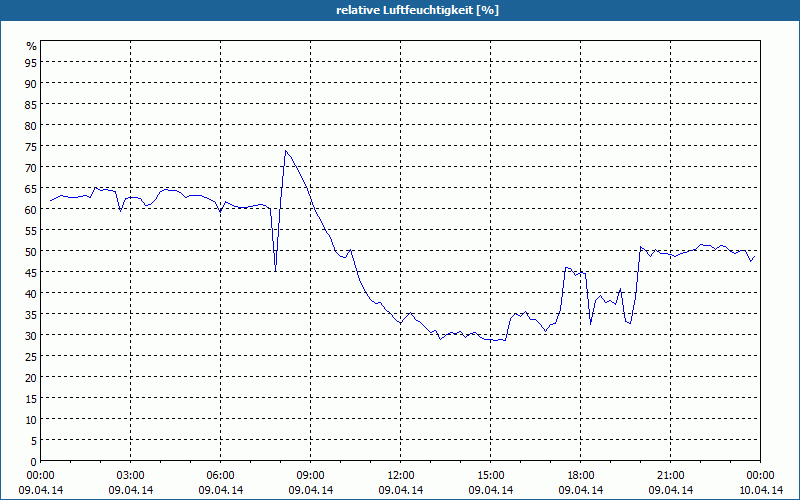800x500 pixels.
Task: Select the y-axis value '55'
Action: coord(31,231)
